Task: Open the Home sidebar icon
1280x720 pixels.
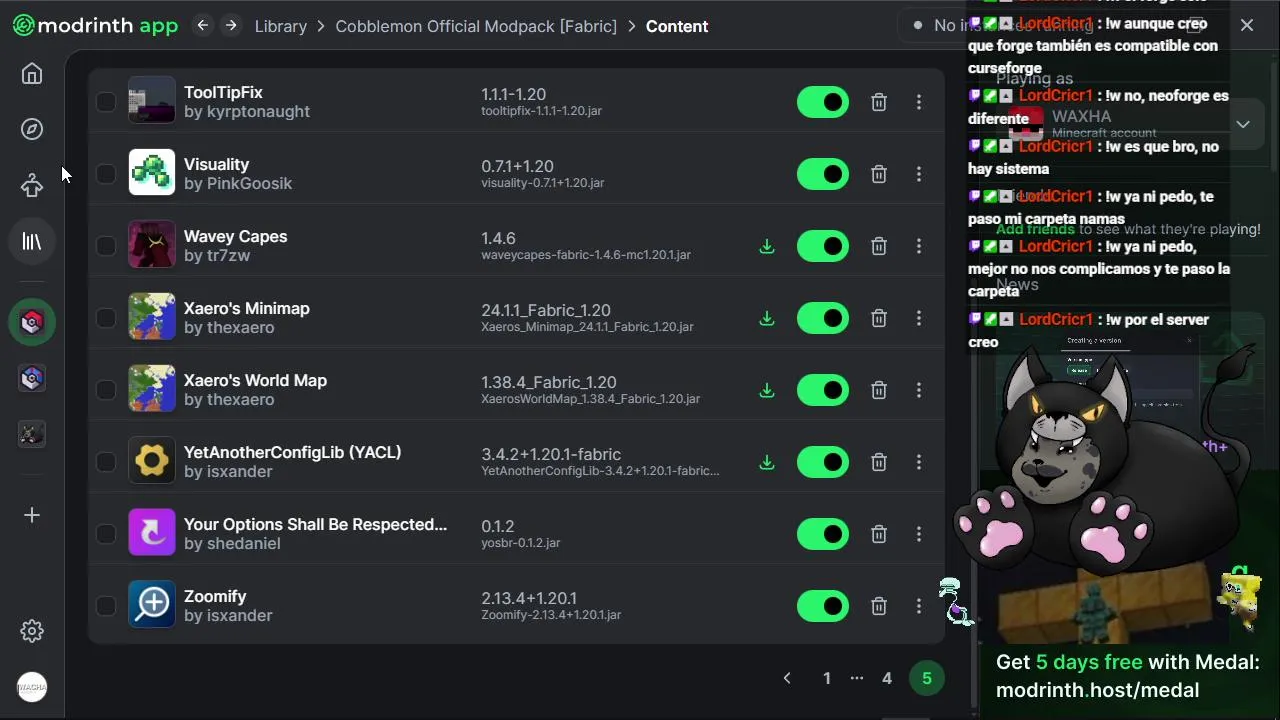Action: (32, 74)
